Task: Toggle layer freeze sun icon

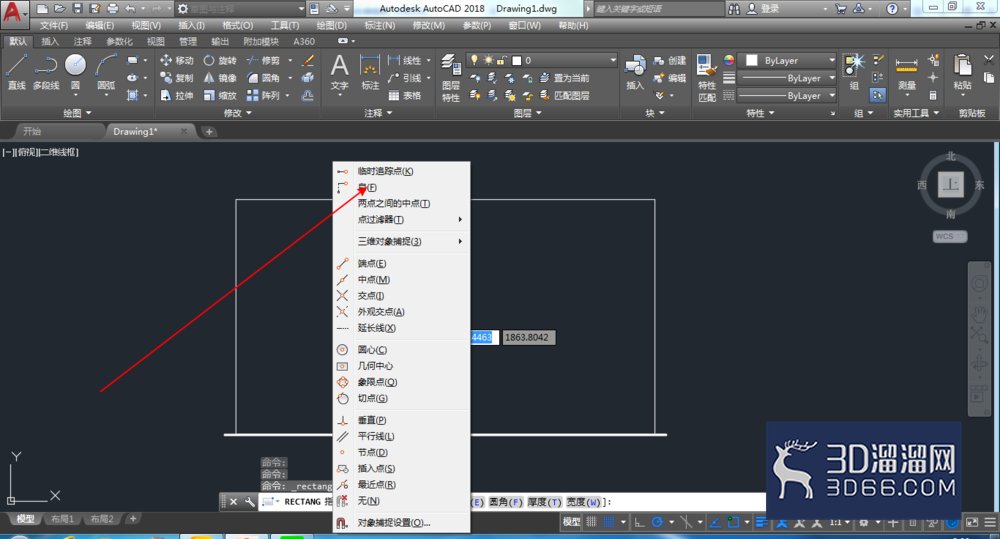Action: tap(488, 60)
